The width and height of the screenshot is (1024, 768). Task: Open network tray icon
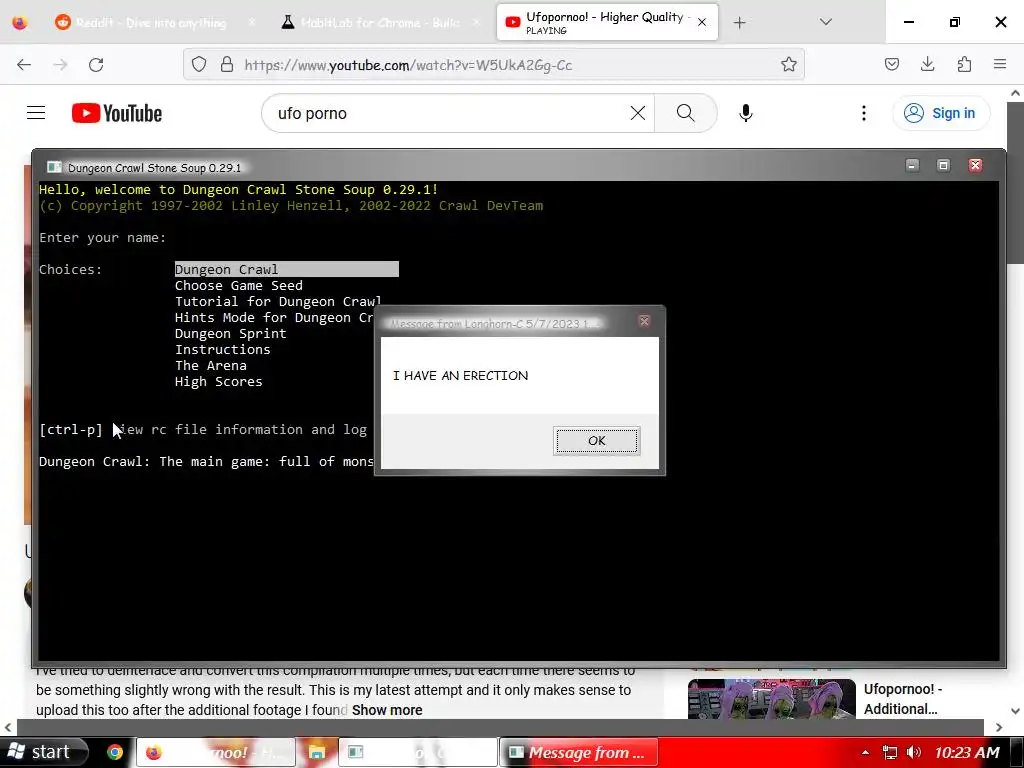pyautogui.click(x=889, y=752)
